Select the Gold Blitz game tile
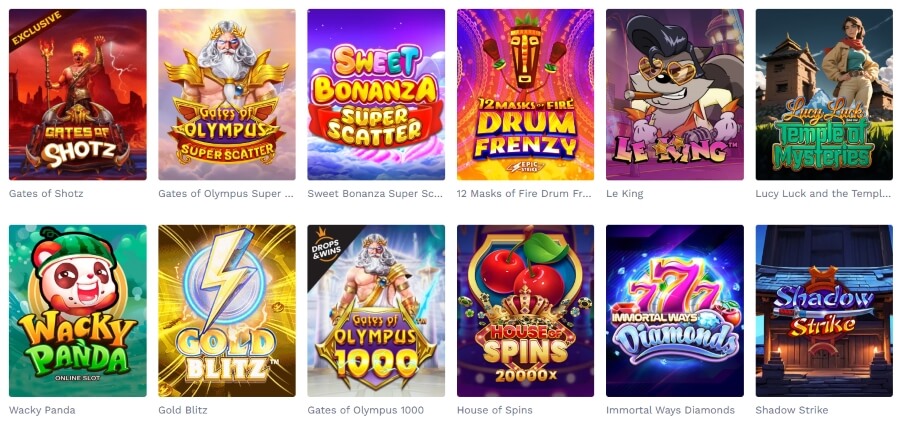Image resolution: width=900 pixels, height=423 pixels. click(x=227, y=310)
